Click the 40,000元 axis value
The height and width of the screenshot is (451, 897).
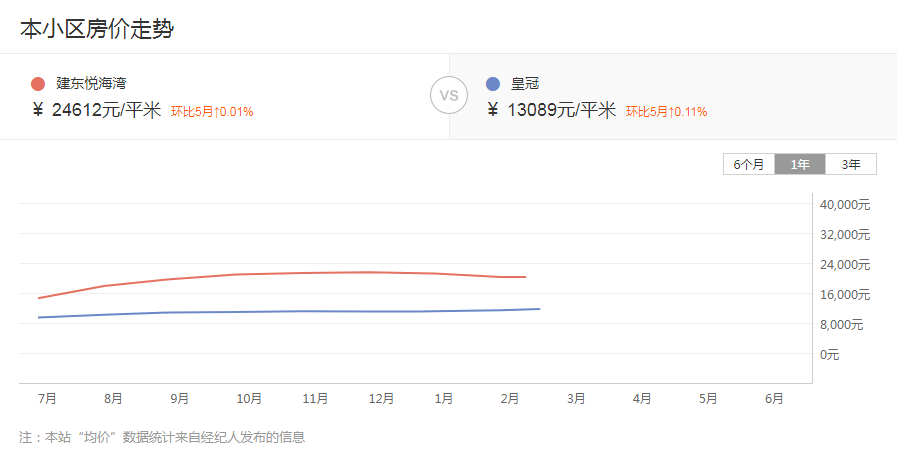tap(845, 204)
